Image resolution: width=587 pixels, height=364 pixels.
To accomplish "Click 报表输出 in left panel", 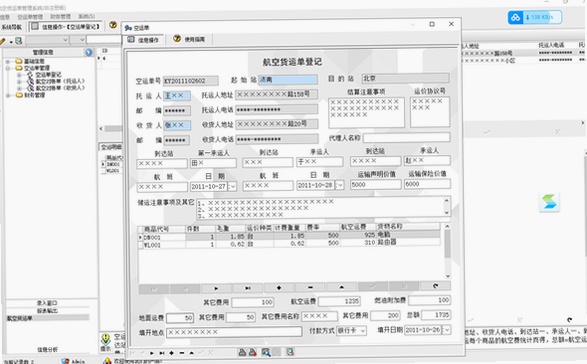I will [x=47, y=311].
